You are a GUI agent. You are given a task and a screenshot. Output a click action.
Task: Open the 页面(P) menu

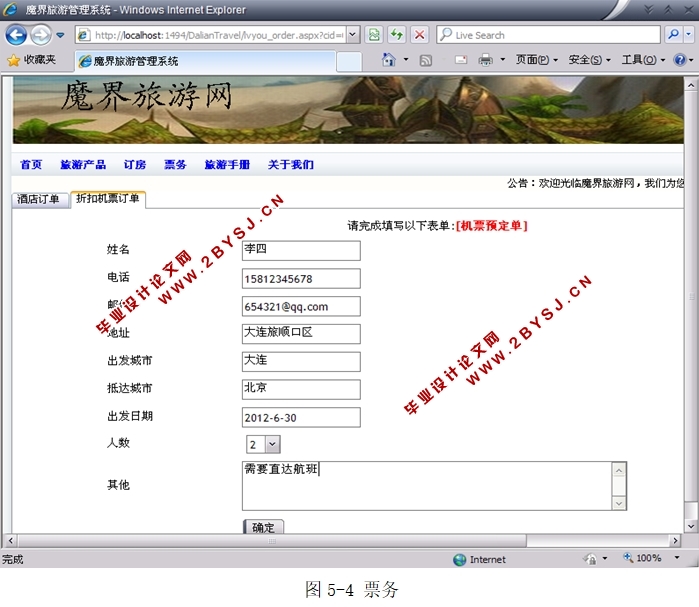(536, 60)
